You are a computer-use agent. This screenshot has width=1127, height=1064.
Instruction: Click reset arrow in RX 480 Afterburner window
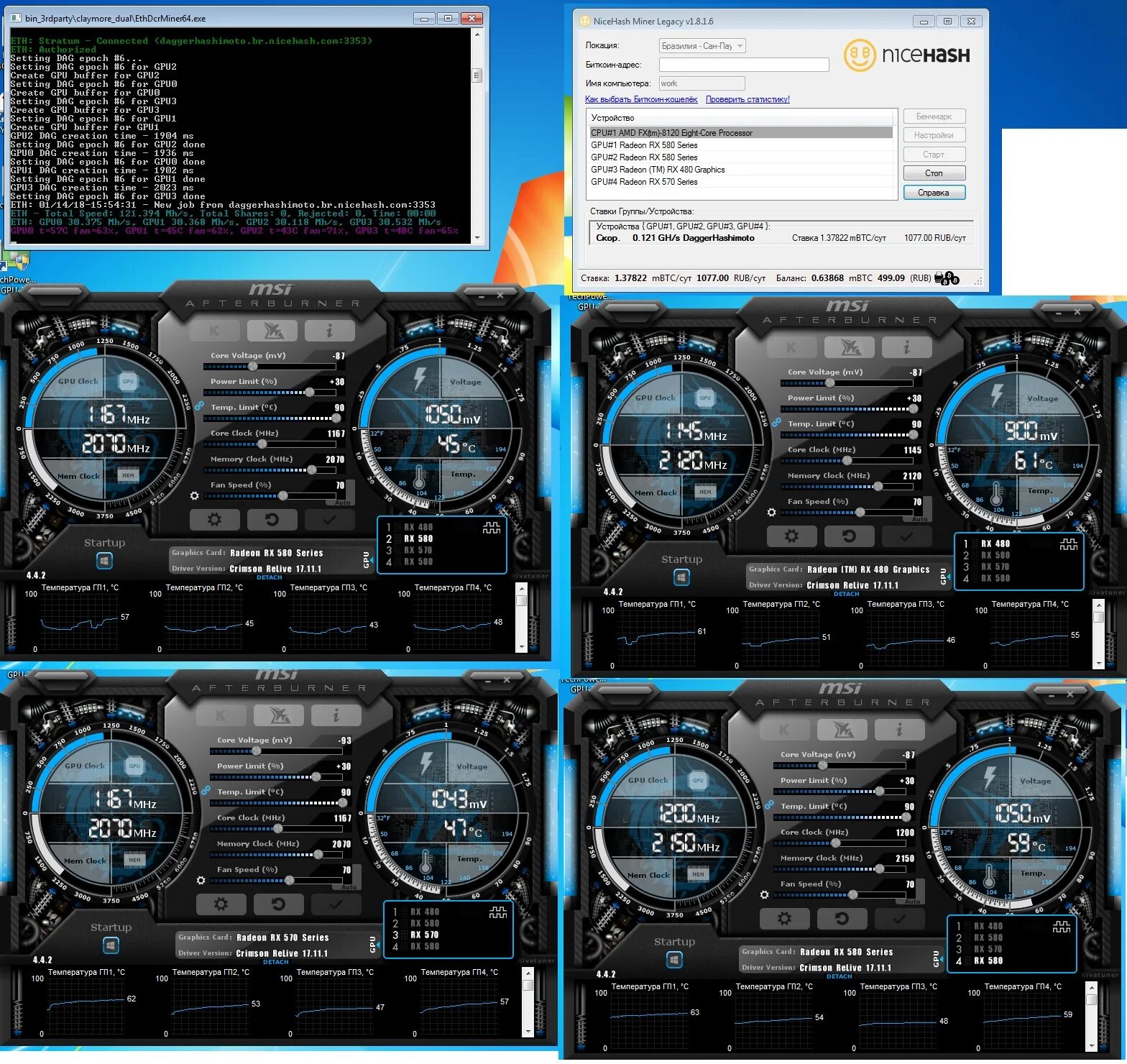[x=849, y=536]
